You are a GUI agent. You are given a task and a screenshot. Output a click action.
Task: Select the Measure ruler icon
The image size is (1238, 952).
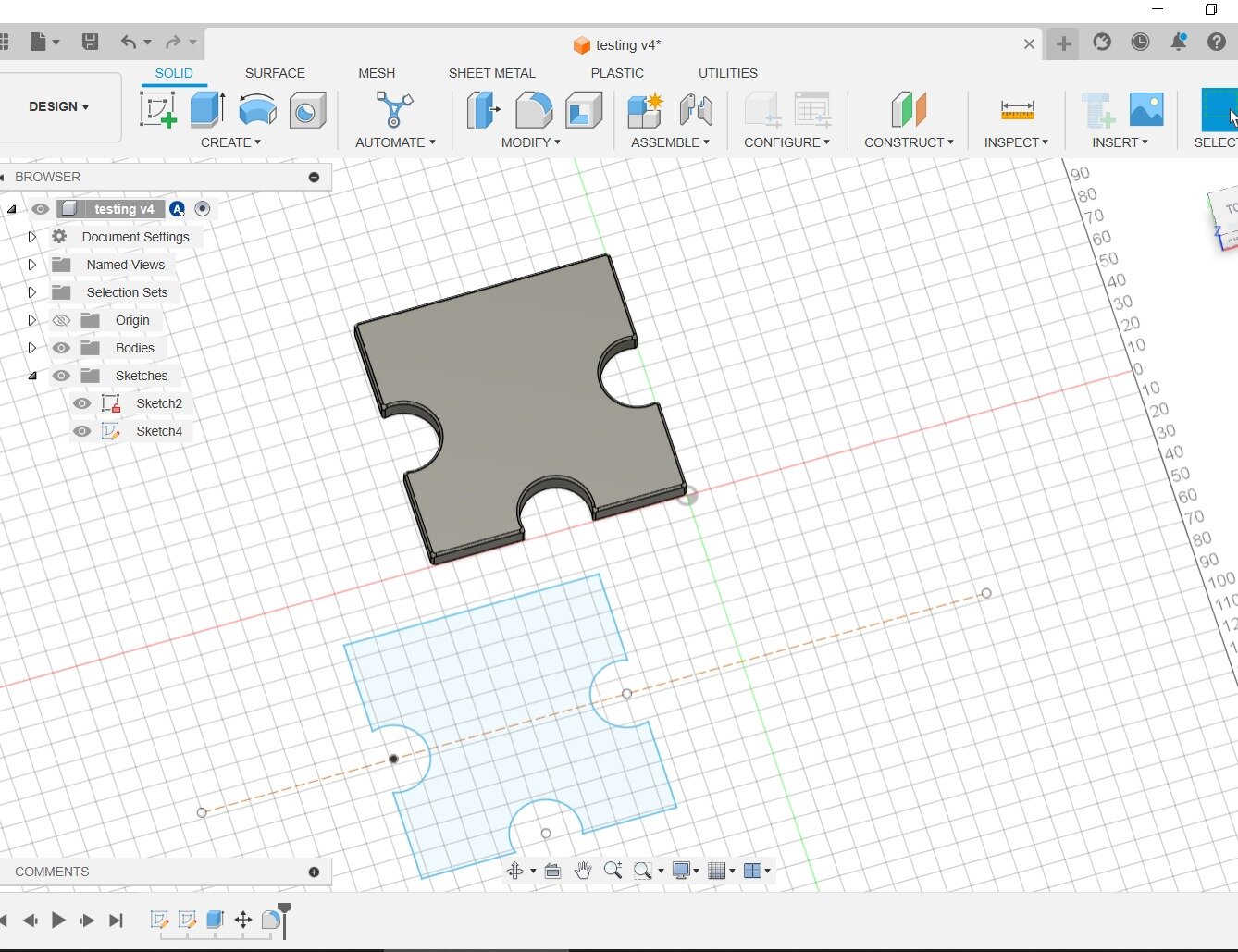[x=1017, y=110]
